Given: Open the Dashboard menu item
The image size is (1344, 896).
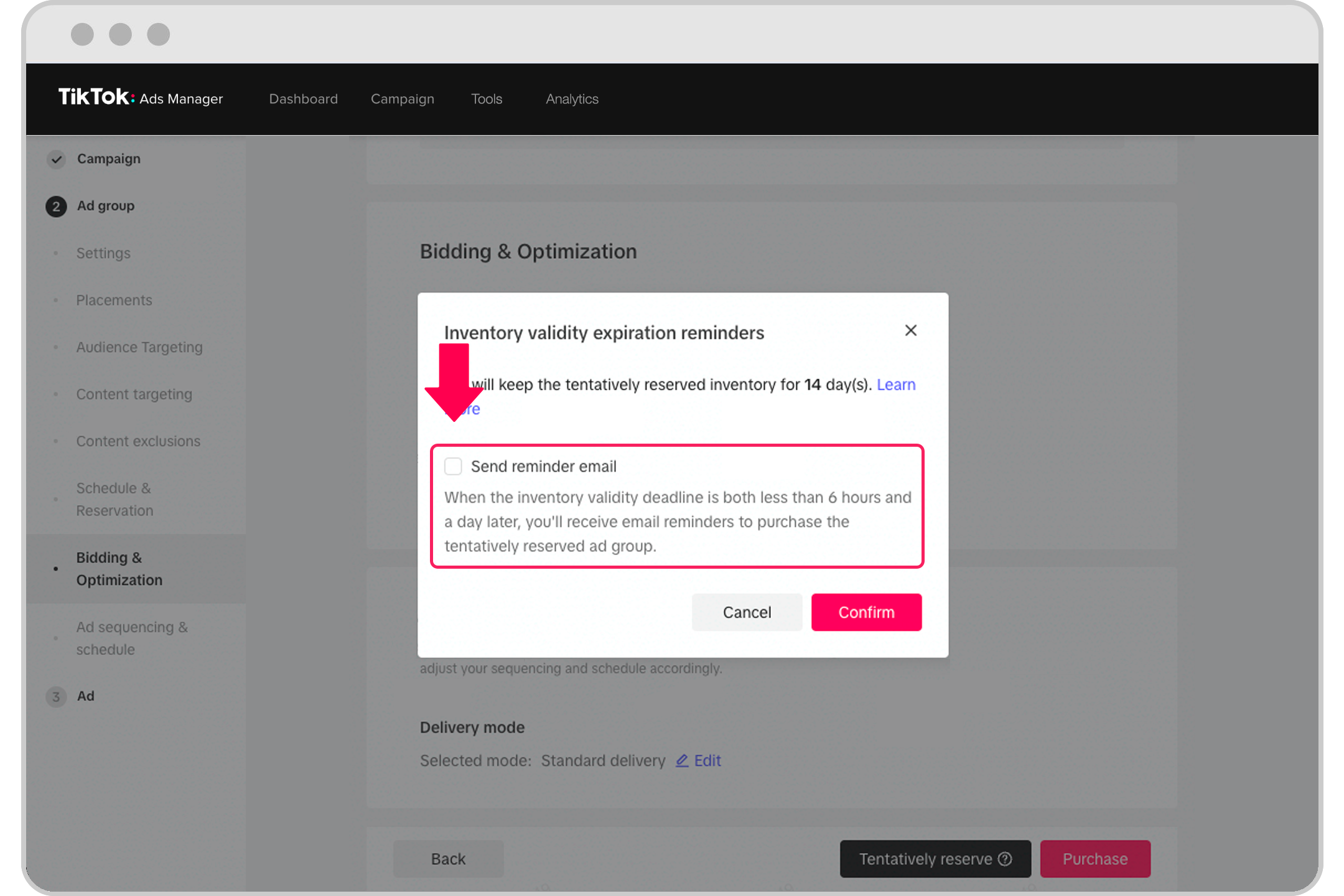Looking at the screenshot, I should coord(304,98).
